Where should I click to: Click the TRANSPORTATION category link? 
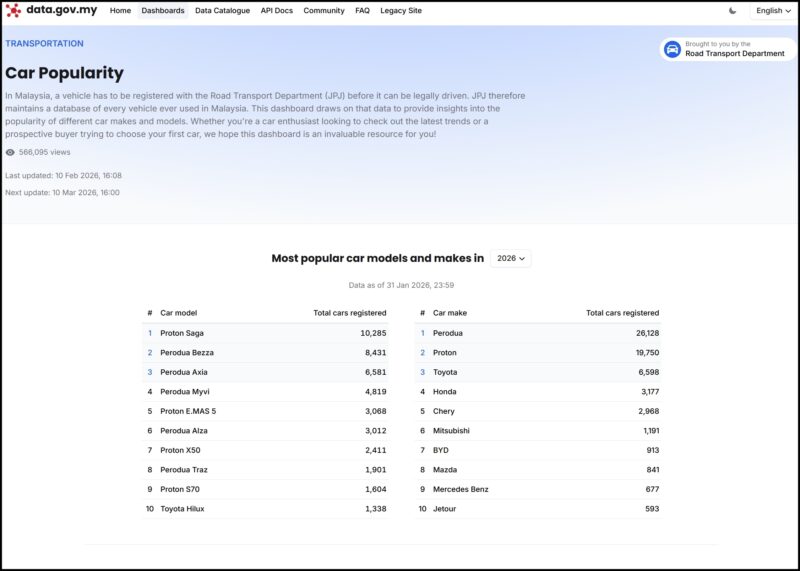coord(44,43)
